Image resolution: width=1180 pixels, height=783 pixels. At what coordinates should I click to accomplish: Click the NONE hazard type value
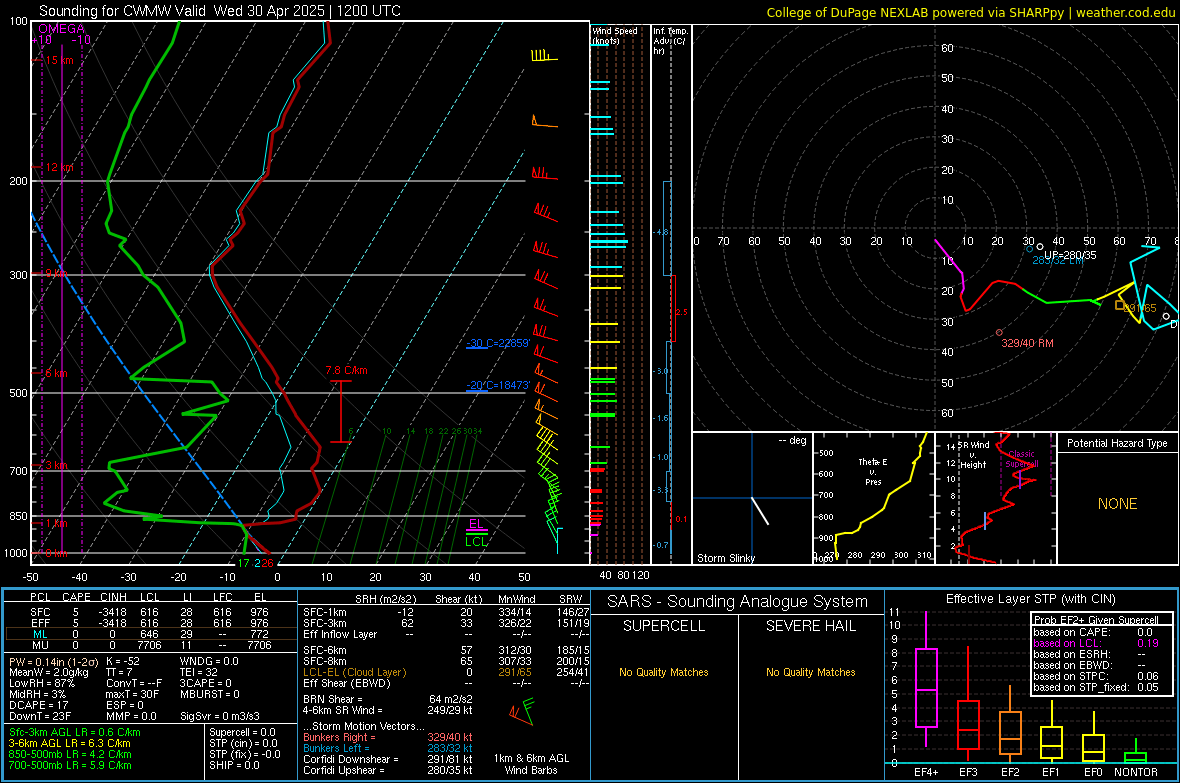(x=1117, y=504)
